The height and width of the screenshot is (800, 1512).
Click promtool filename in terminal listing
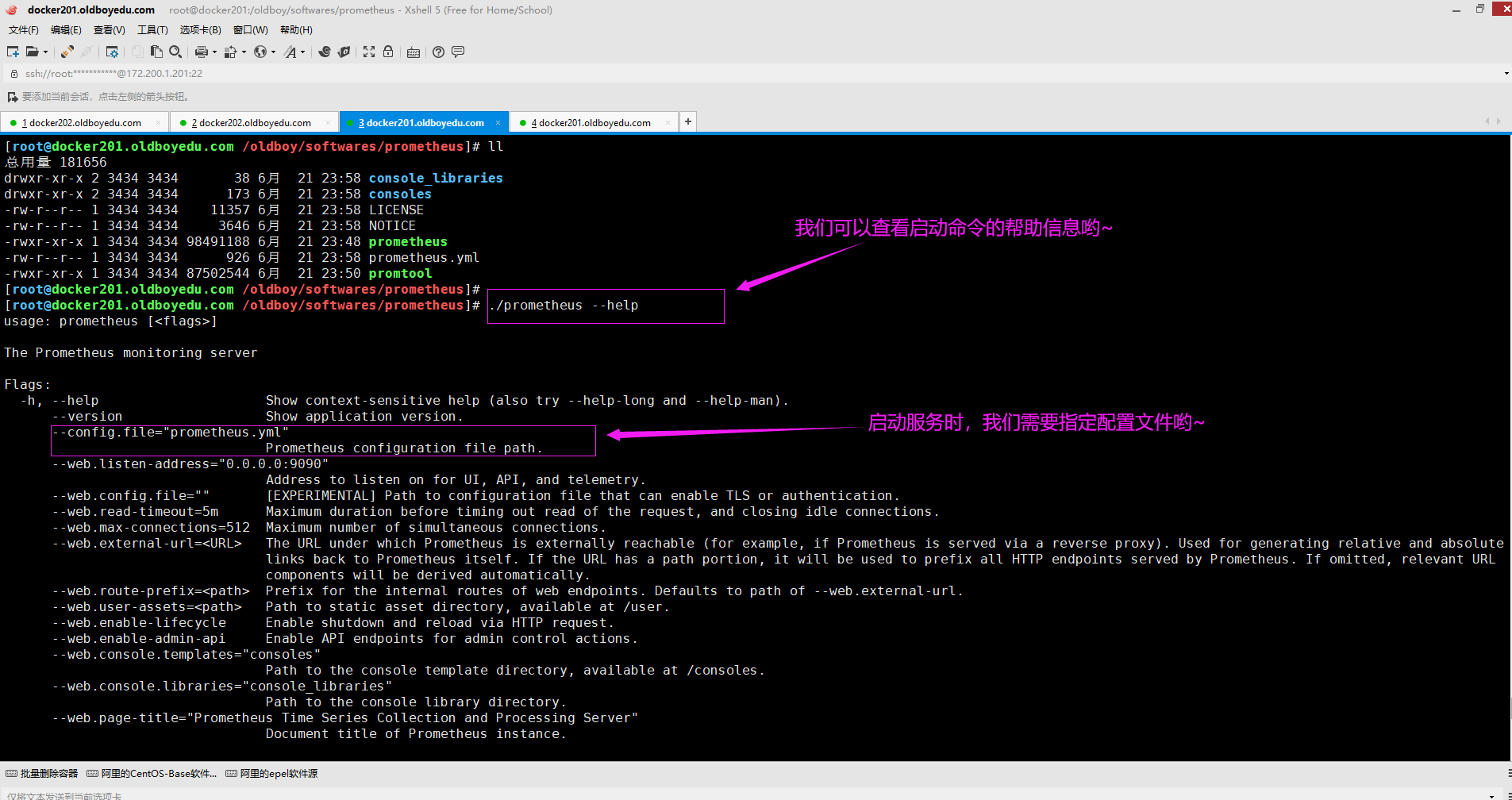pos(400,274)
